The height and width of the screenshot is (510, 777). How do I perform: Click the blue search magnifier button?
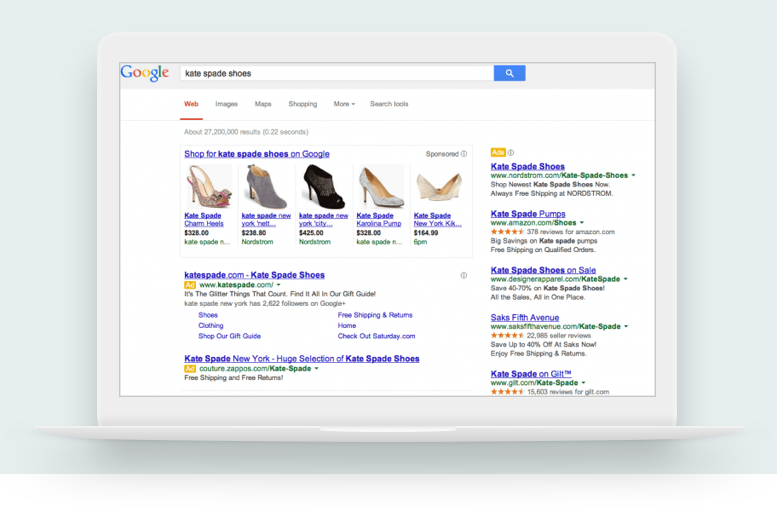(x=509, y=73)
